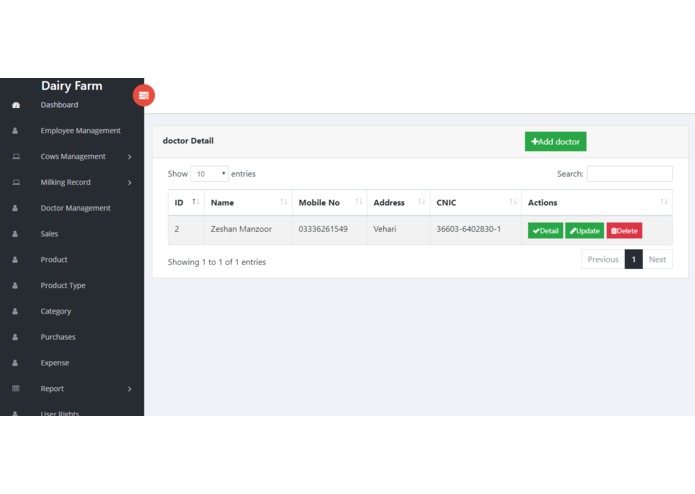The image size is (695, 494).
Task: Click the address cell Vehari
Action: (385, 229)
